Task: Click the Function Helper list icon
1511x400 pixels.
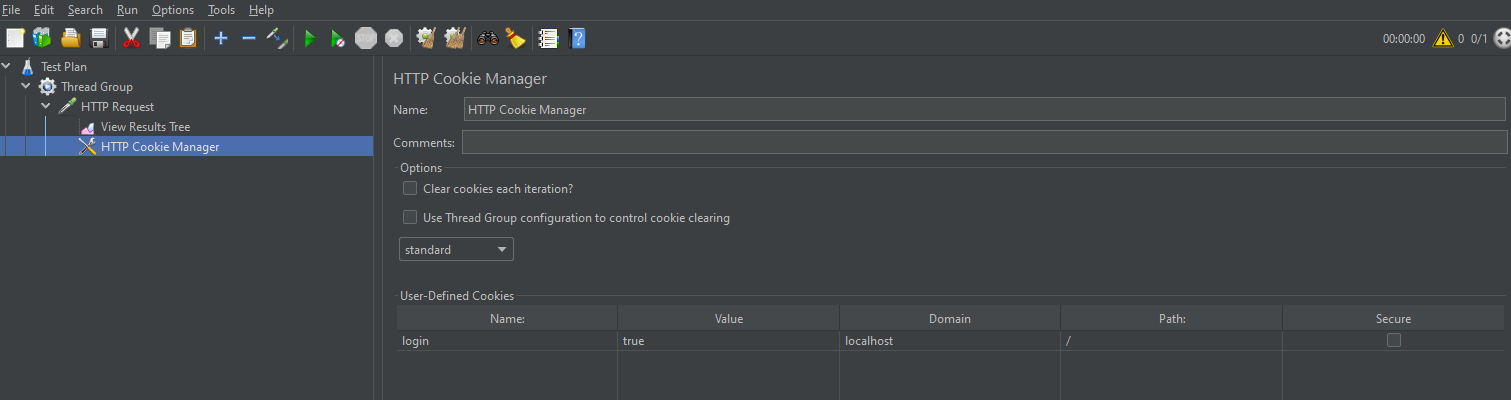Action: click(x=548, y=38)
